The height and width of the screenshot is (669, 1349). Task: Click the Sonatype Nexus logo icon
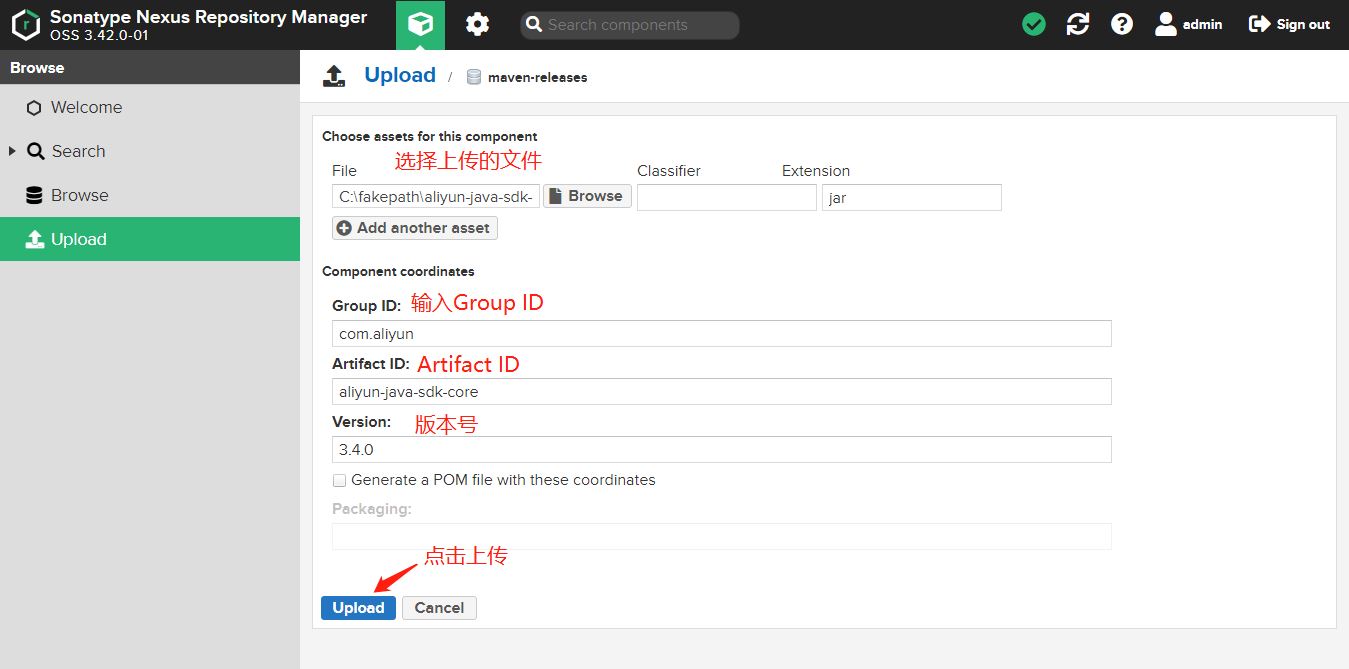(x=26, y=25)
